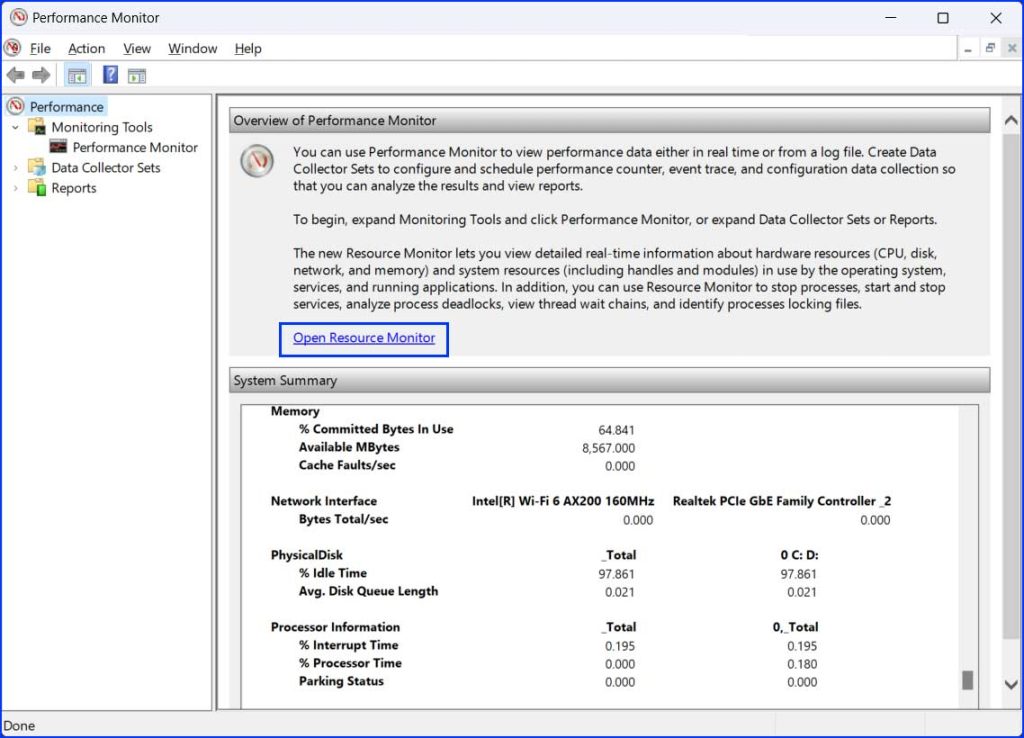Click the Realtek PCIe GbE Family Controller heading
1024x738 pixels.
(782, 501)
